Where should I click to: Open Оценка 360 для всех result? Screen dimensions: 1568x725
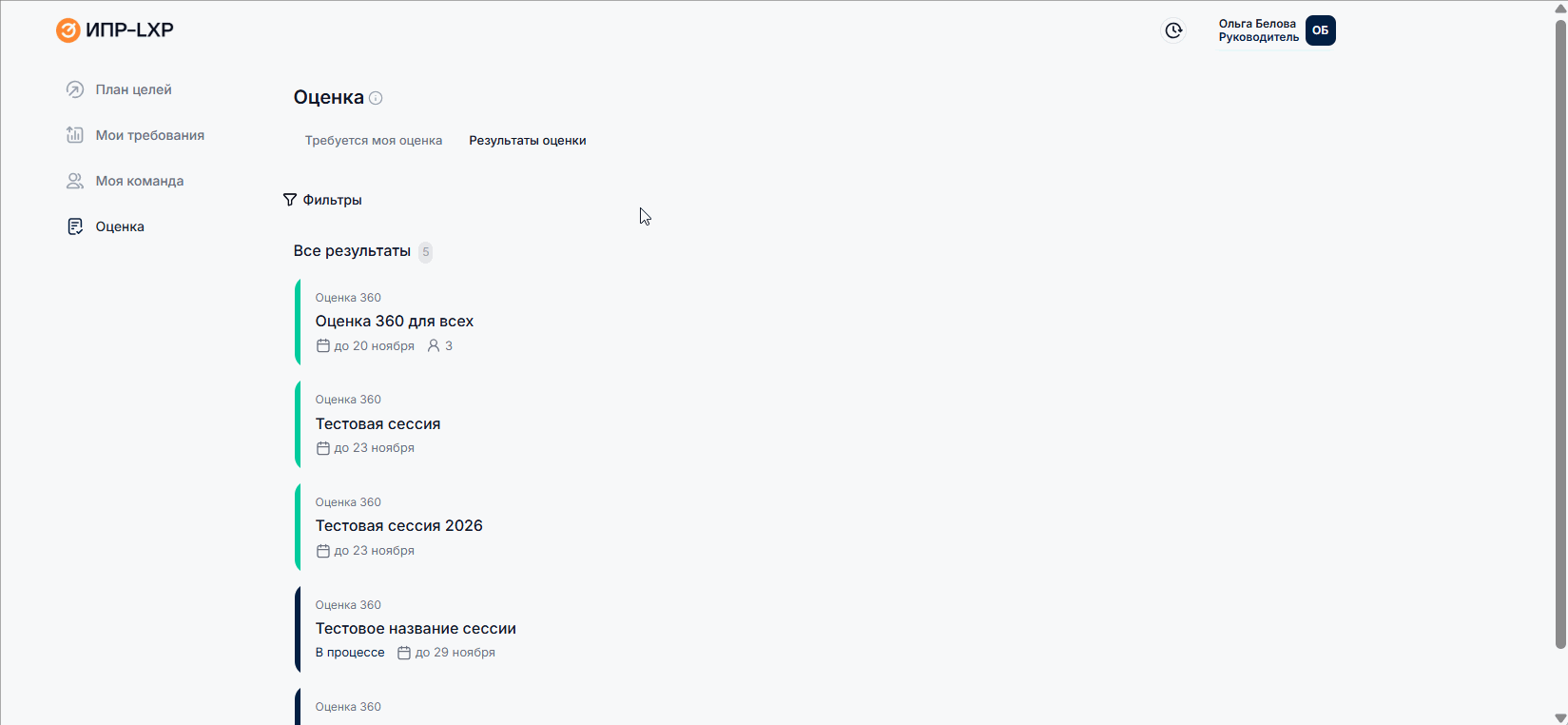(x=395, y=322)
